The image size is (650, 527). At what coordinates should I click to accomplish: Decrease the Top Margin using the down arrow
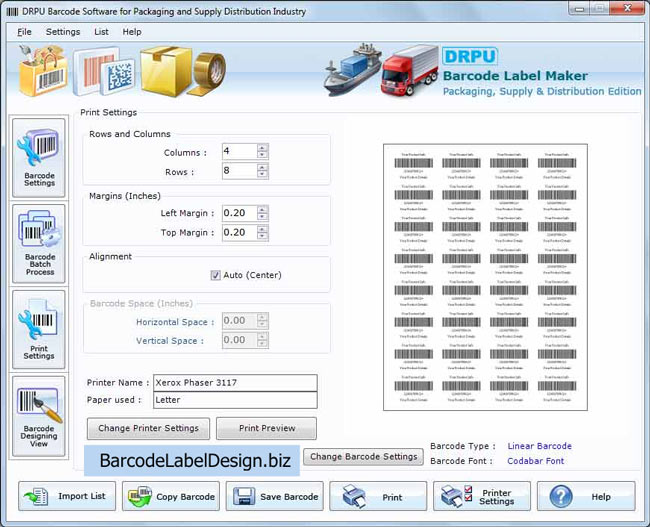(x=262, y=237)
